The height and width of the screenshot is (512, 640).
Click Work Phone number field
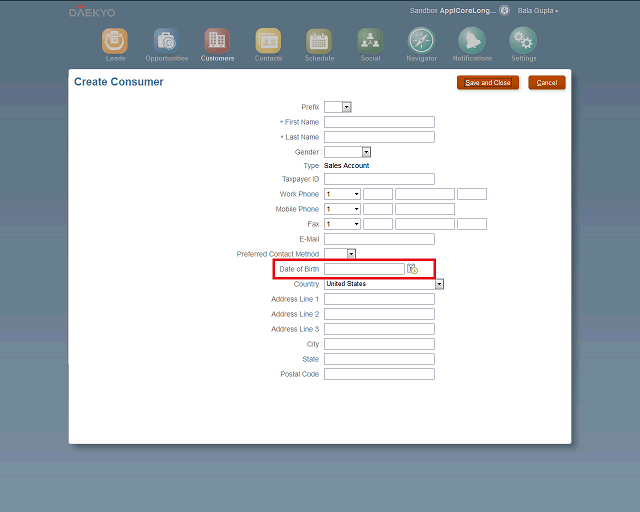click(x=425, y=194)
